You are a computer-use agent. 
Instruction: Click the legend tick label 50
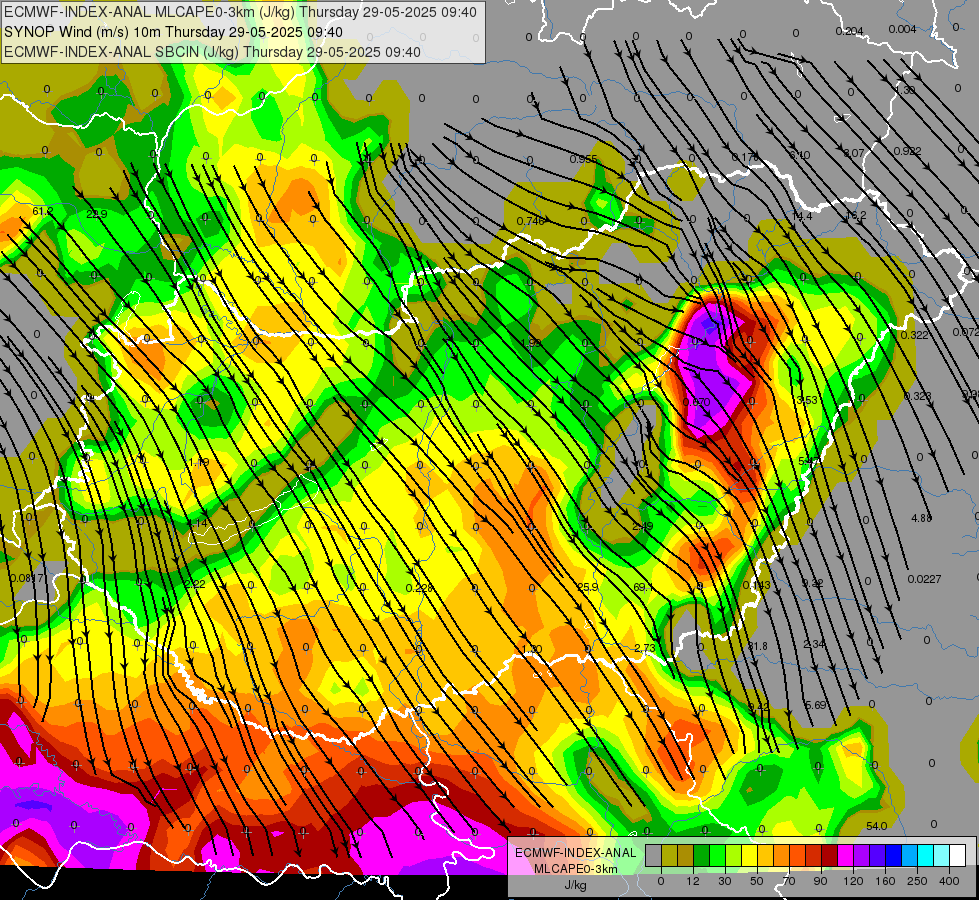[756, 881]
